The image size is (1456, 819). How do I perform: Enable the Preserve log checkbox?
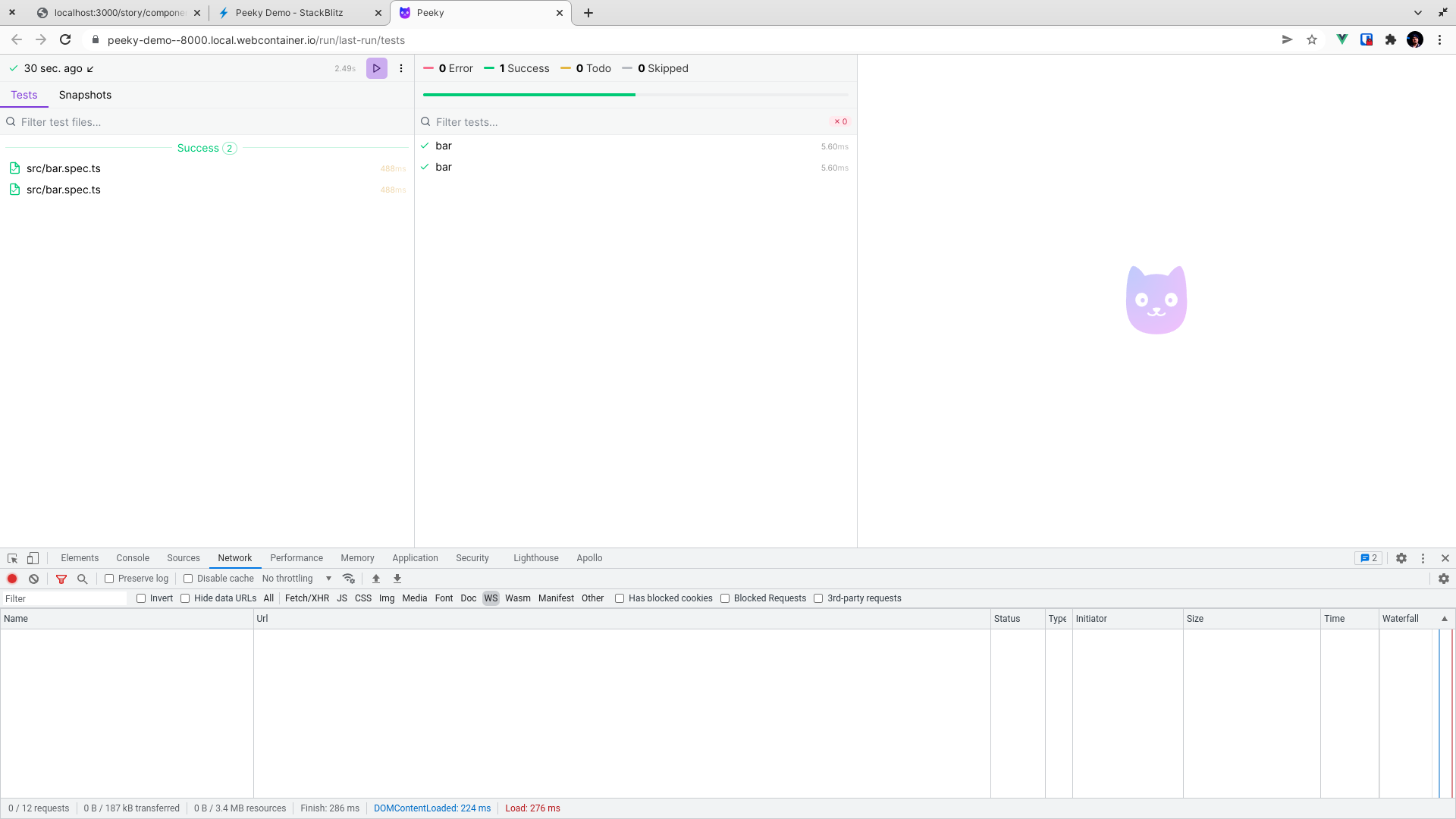point(110,579)
